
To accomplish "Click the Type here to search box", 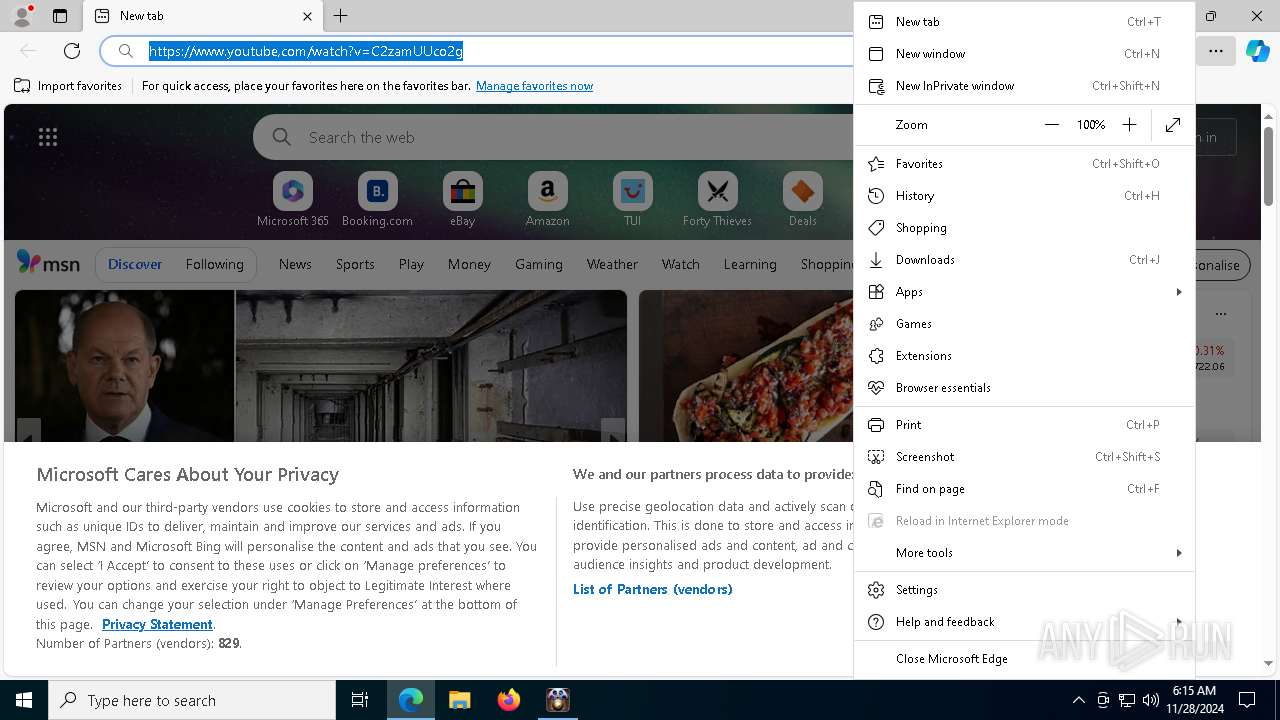I will [192, 700].
